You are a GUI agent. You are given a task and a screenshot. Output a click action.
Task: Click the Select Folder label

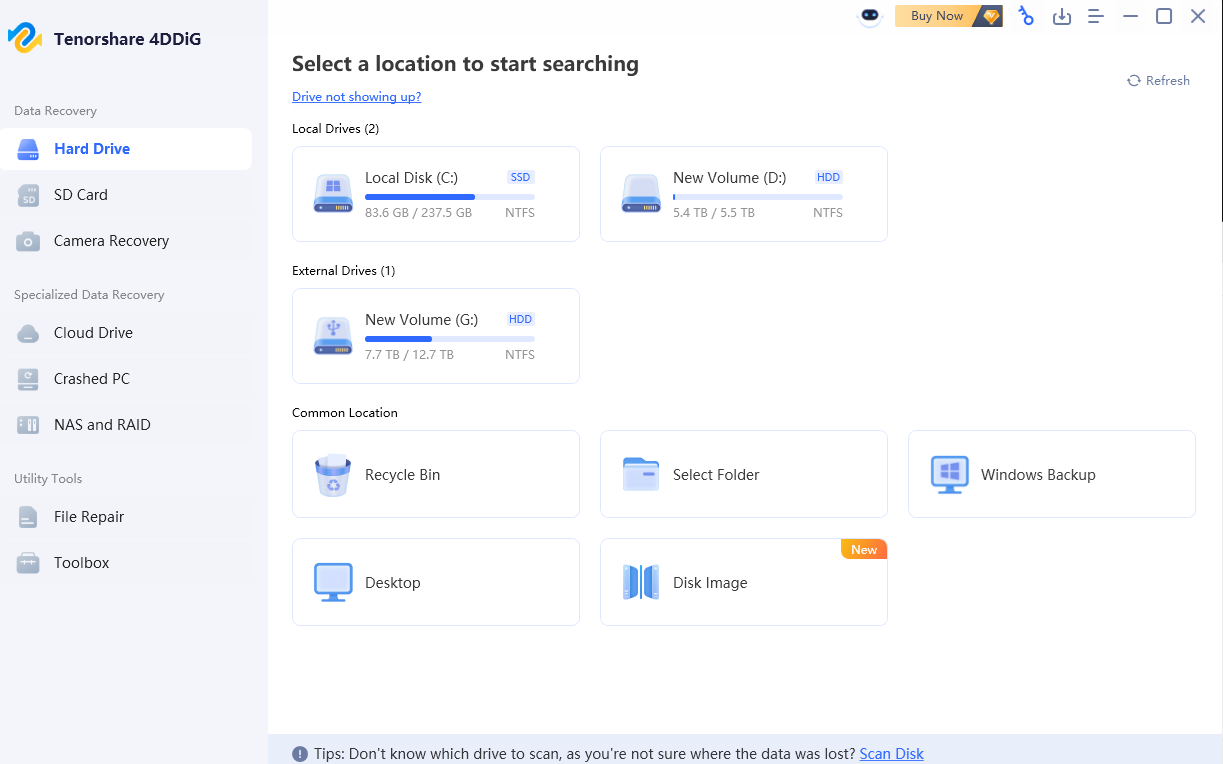click(716, 475)
